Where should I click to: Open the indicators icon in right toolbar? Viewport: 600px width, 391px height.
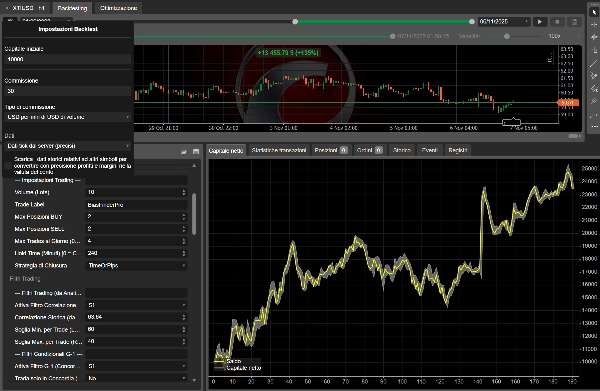pyautogui.click(x=594, y=37)
